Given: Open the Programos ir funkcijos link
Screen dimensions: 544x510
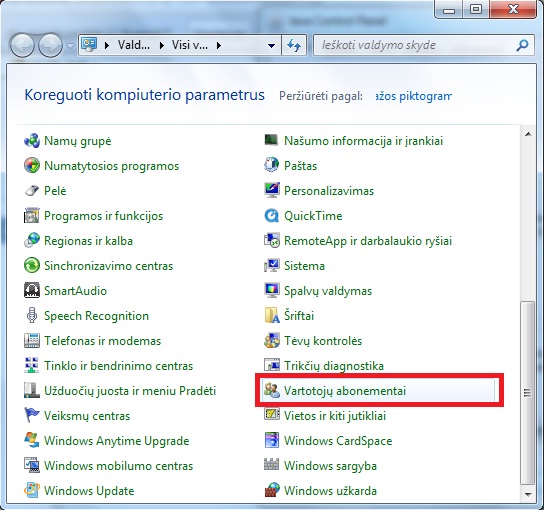Looking at the screenshot, I should tap(103, 216).
